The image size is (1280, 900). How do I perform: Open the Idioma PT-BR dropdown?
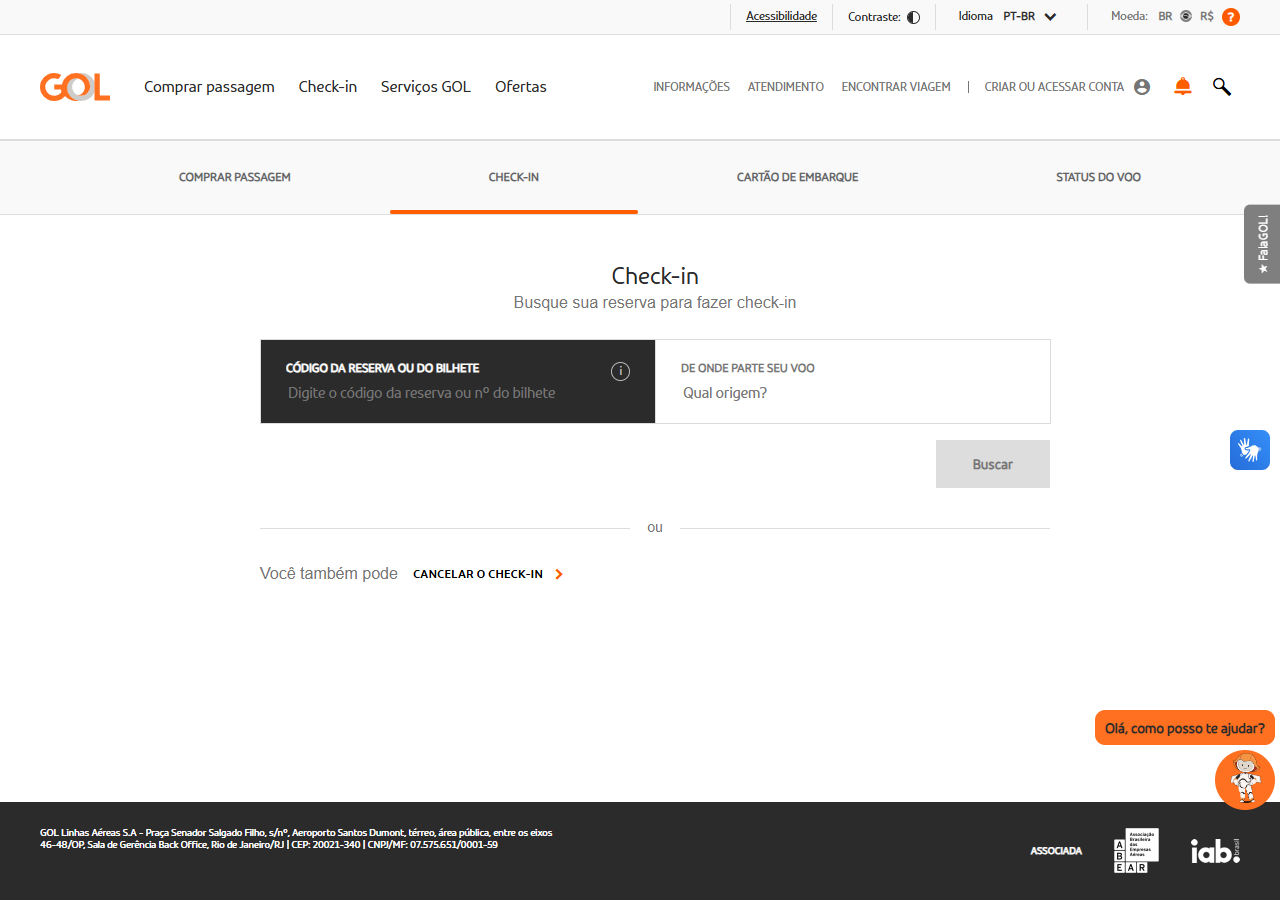point(1007,16)
